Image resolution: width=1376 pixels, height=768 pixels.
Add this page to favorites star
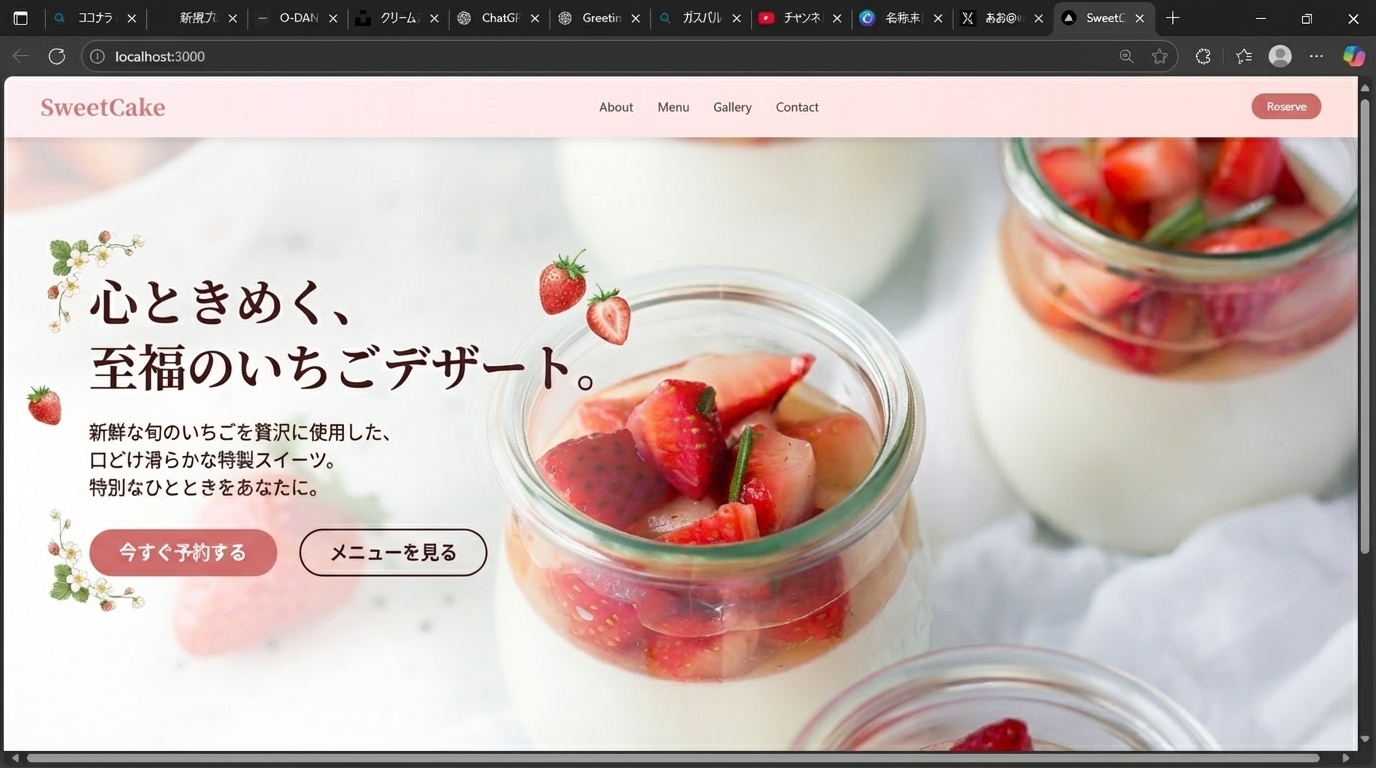pyautogui.click(x=1159, y=56)
